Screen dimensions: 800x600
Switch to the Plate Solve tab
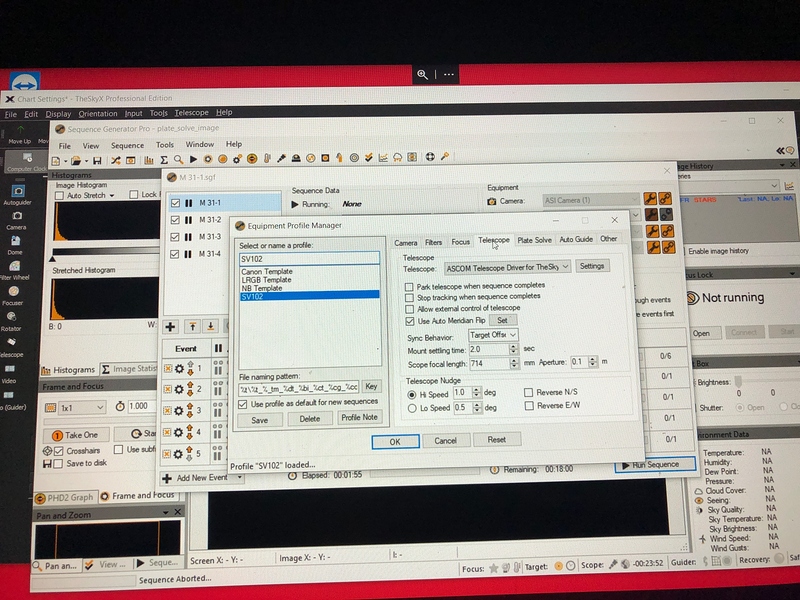(534, 240)
